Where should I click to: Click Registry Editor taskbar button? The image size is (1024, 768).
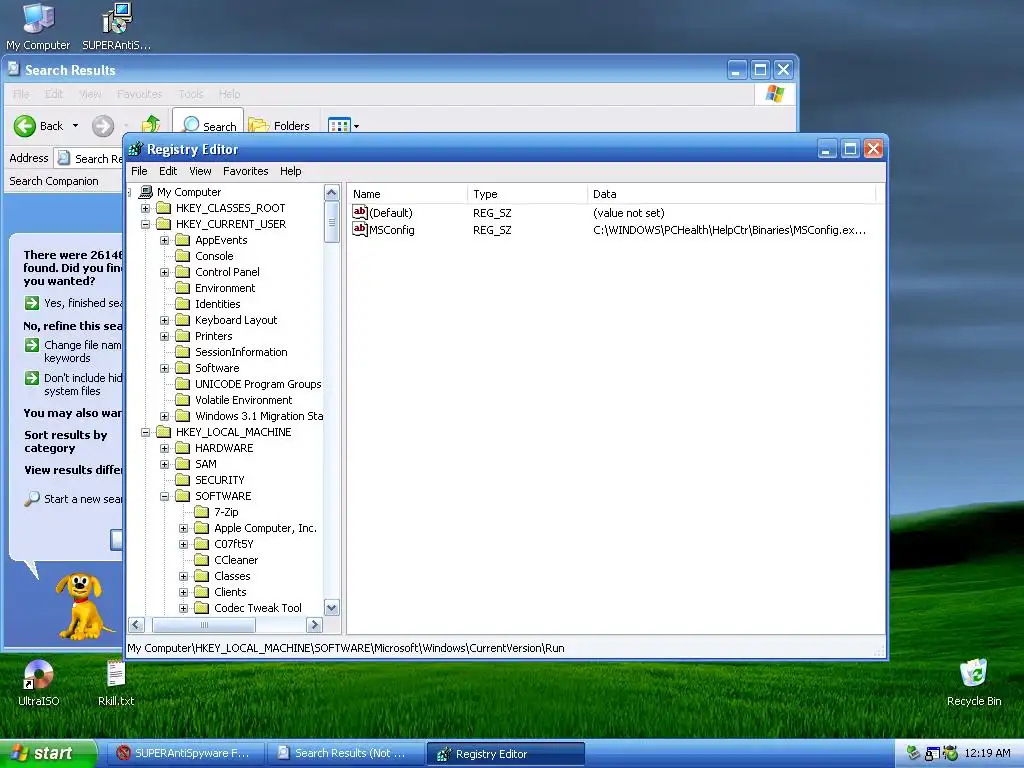pyautogui.click(x=505, y=754)
